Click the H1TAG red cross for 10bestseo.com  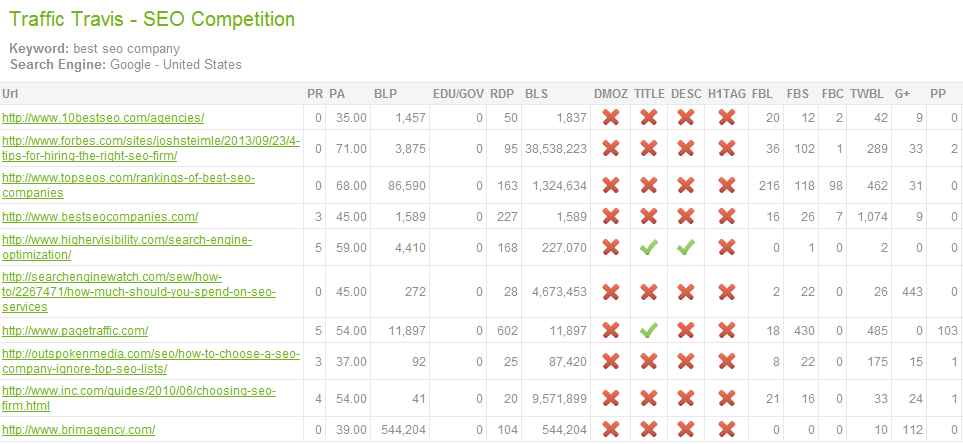coord(727,117)
